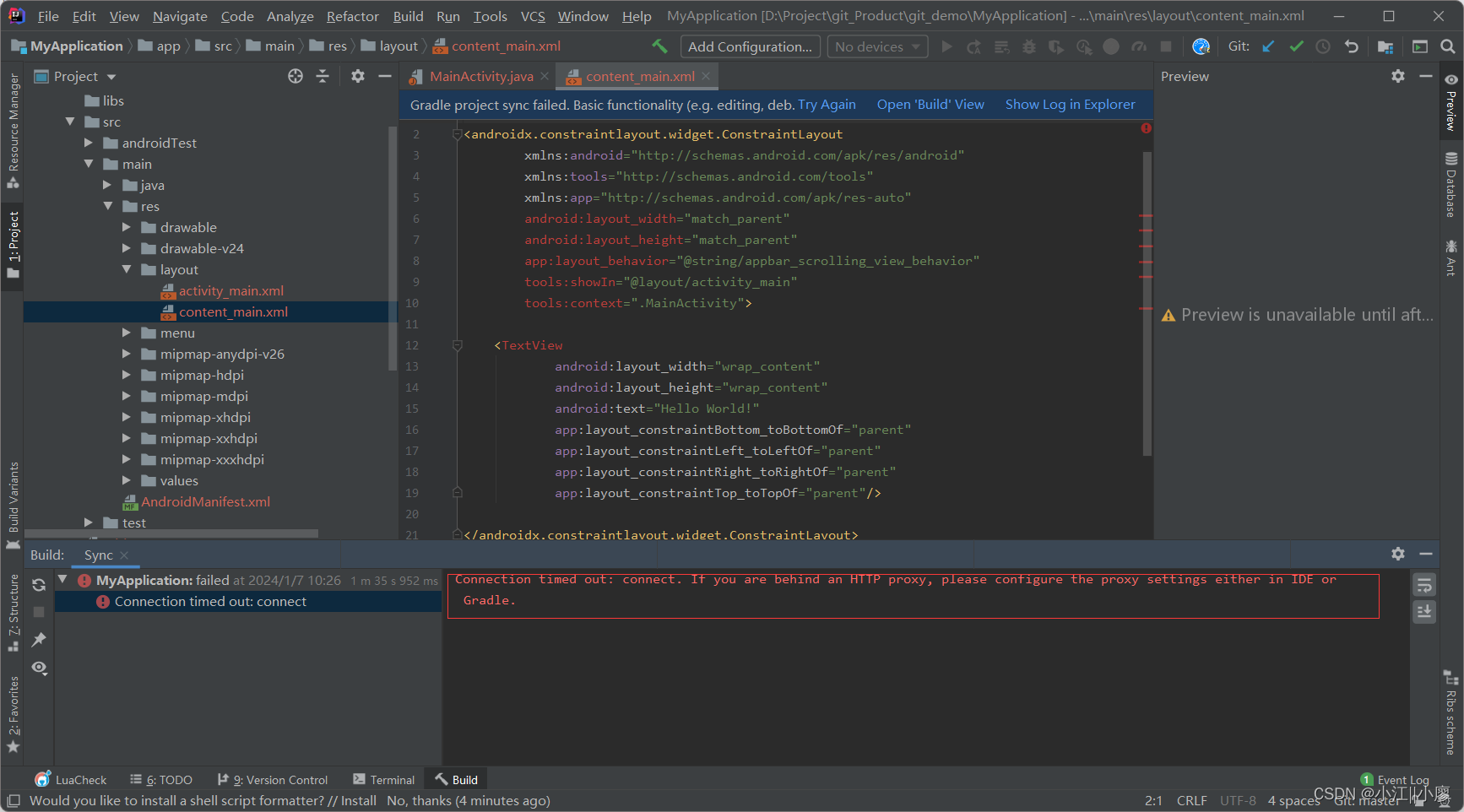The height and width of the screenshot is (812, 1464).
Task: Open the VCS menu
Action: 533,16
